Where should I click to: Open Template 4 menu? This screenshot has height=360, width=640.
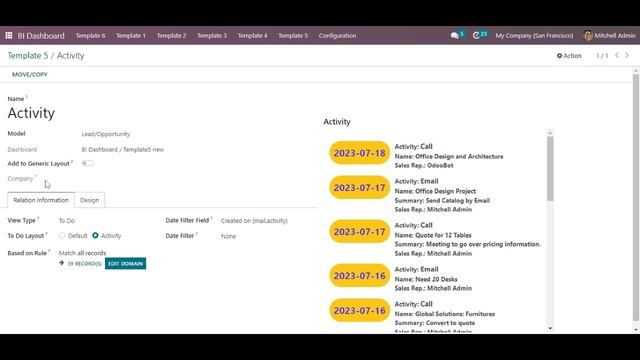(x=253, y=36)
